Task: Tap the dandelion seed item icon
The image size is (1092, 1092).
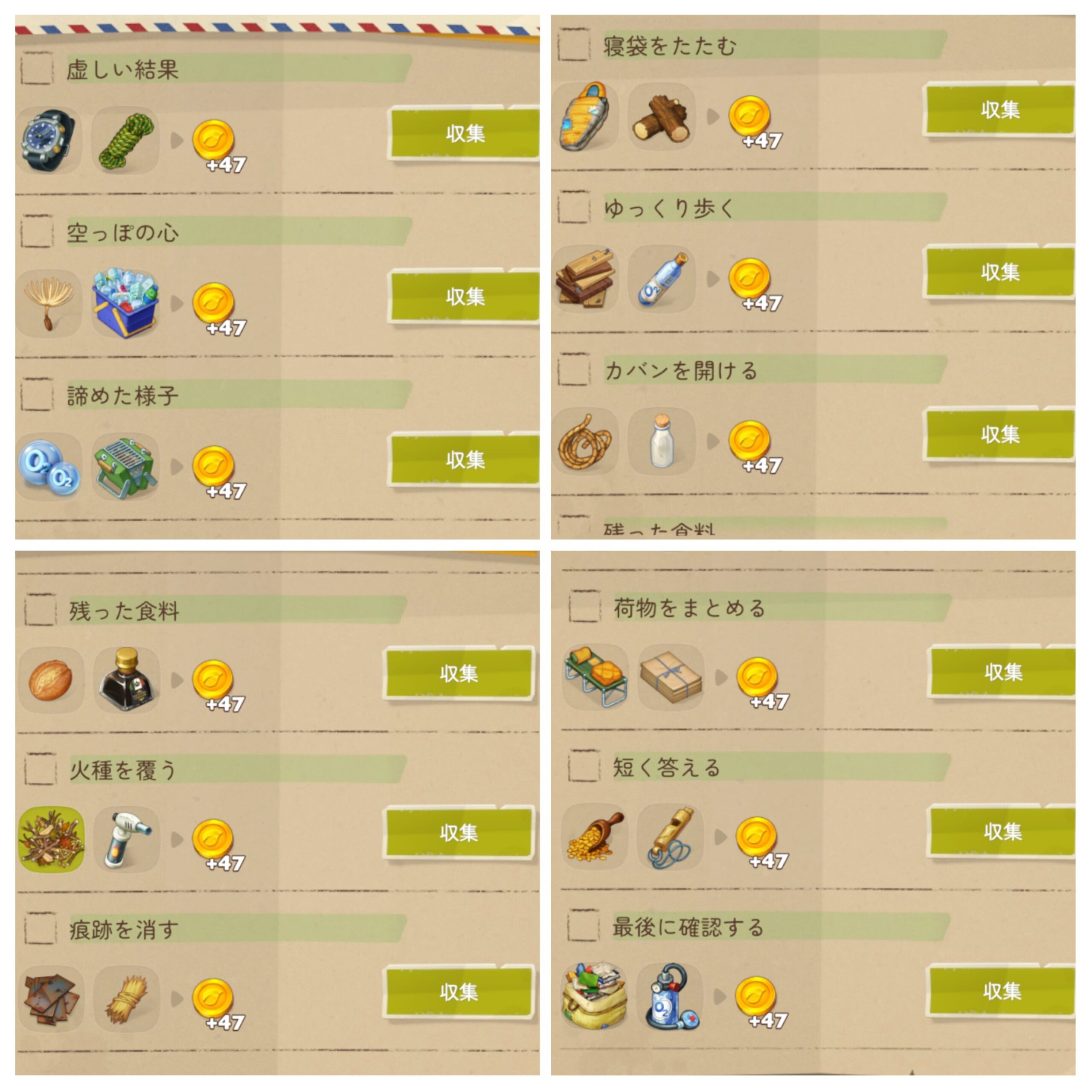Action: click(x=49, y=303)
